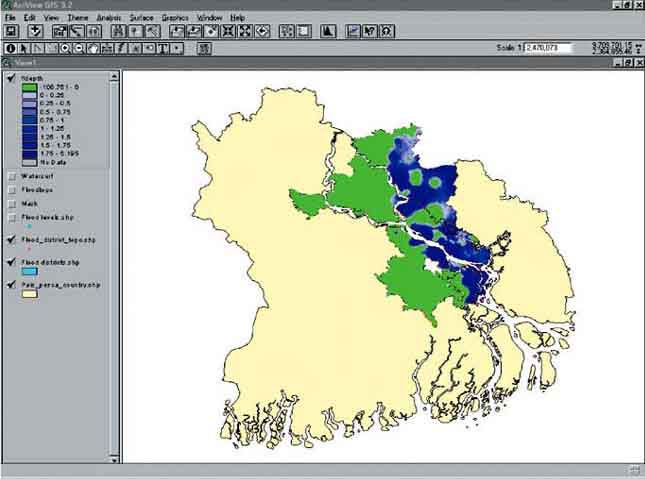This screenshot has width=645, height=479.
Task: Select the Identify tool
Action: [x=10, y=47]
